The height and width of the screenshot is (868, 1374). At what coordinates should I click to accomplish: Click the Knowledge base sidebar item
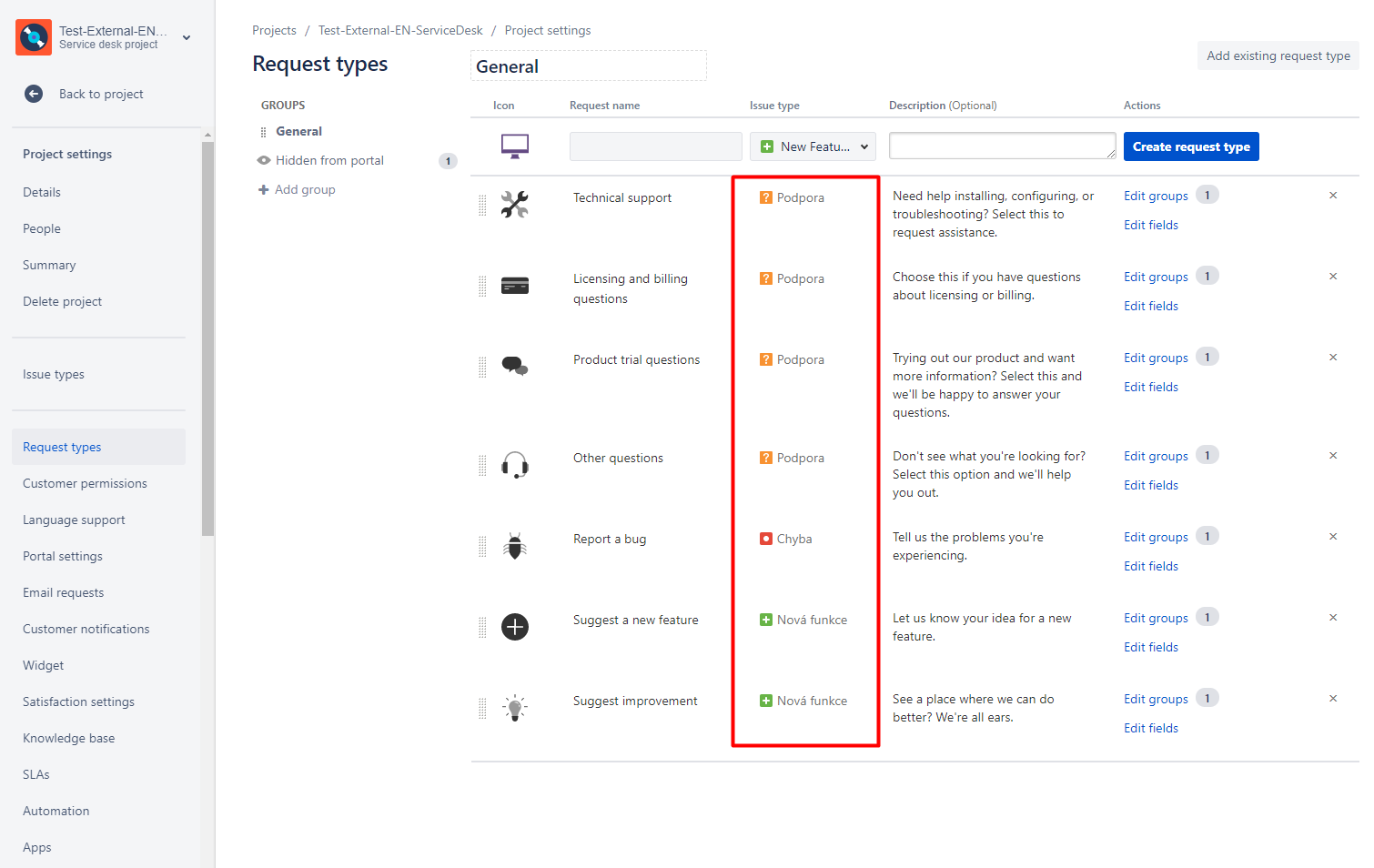[x=69, y=738]
